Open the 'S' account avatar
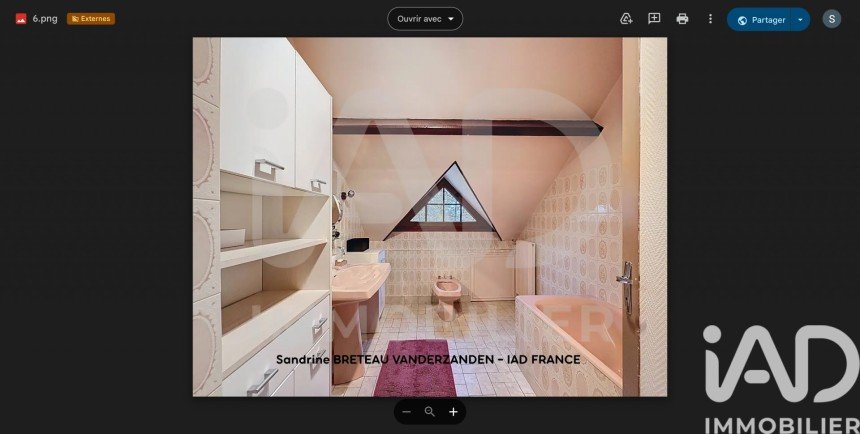 click(831, 19)
